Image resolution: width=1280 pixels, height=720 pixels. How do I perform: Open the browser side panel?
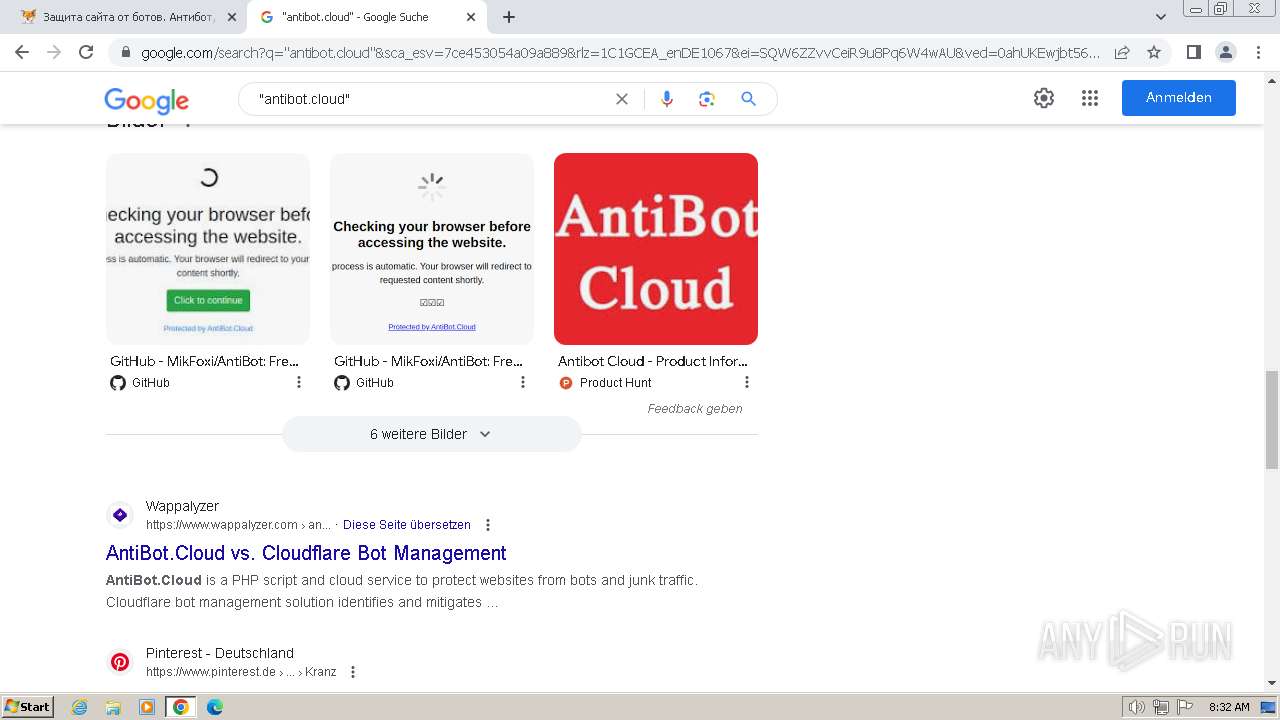click(1193, 52)
